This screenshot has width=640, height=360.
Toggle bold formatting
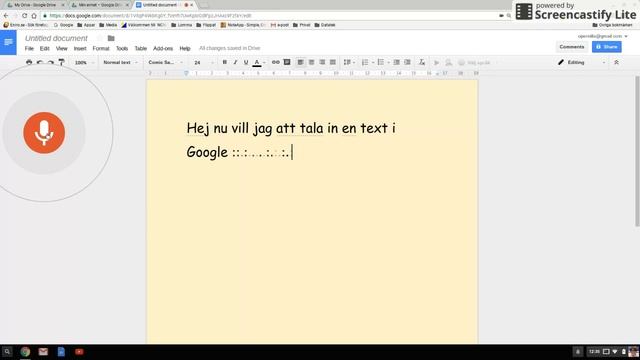click(224, 62)
